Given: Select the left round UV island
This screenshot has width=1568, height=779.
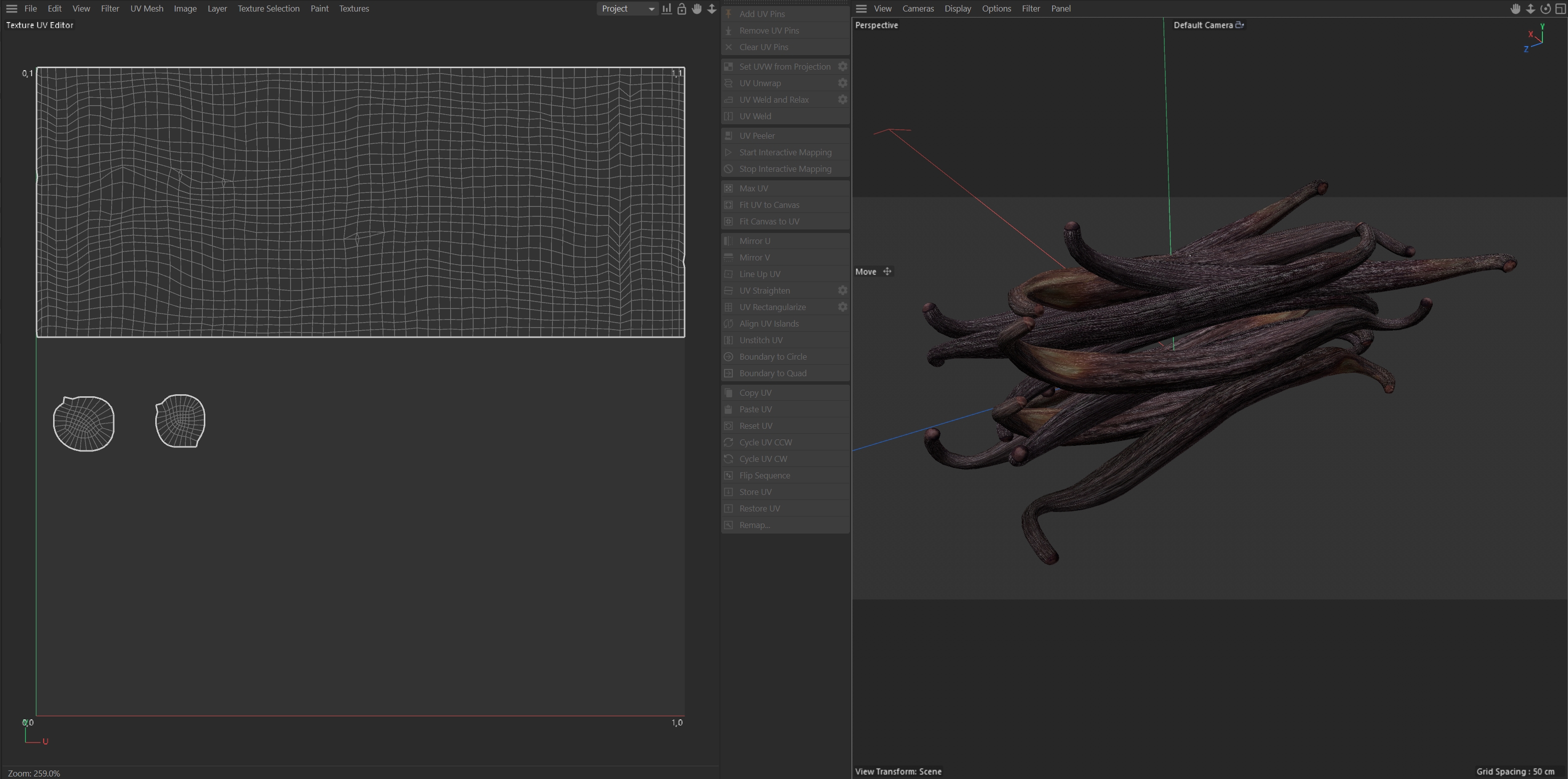Looking at the screenshot, I should pyautogui.click(x=84, y=423).
